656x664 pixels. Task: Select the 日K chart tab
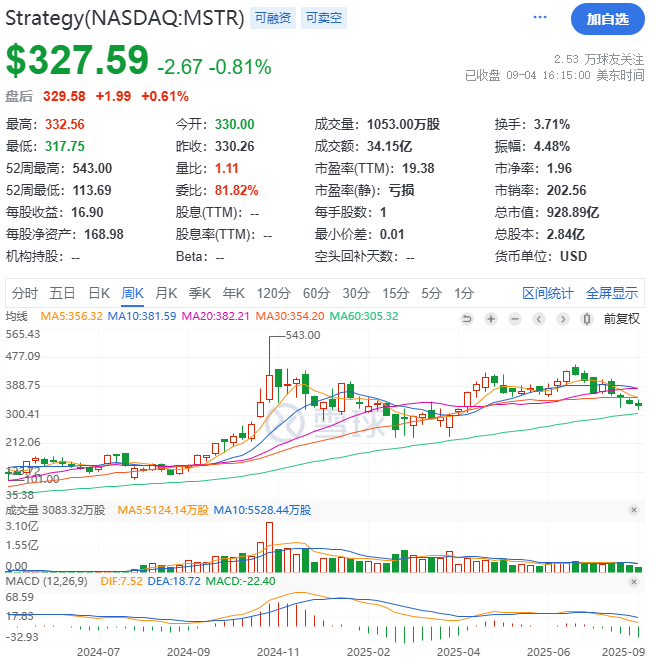pos(99,293)
